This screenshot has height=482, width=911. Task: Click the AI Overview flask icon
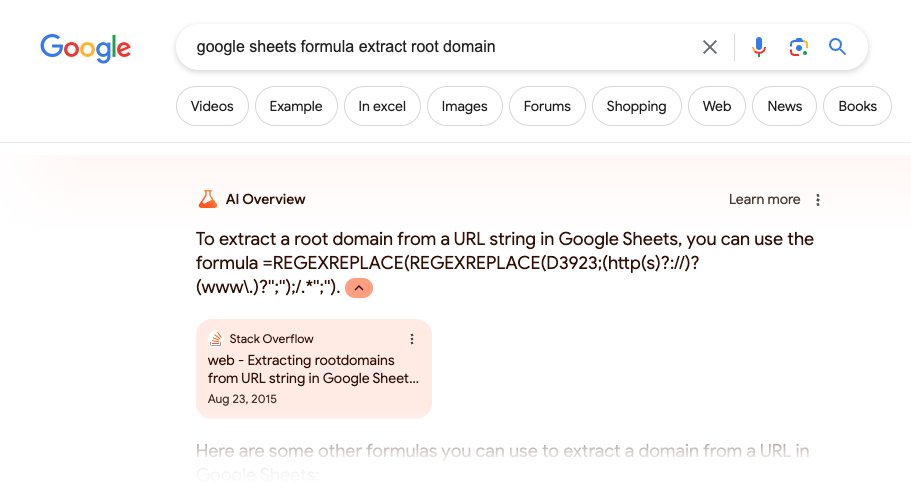207,199
